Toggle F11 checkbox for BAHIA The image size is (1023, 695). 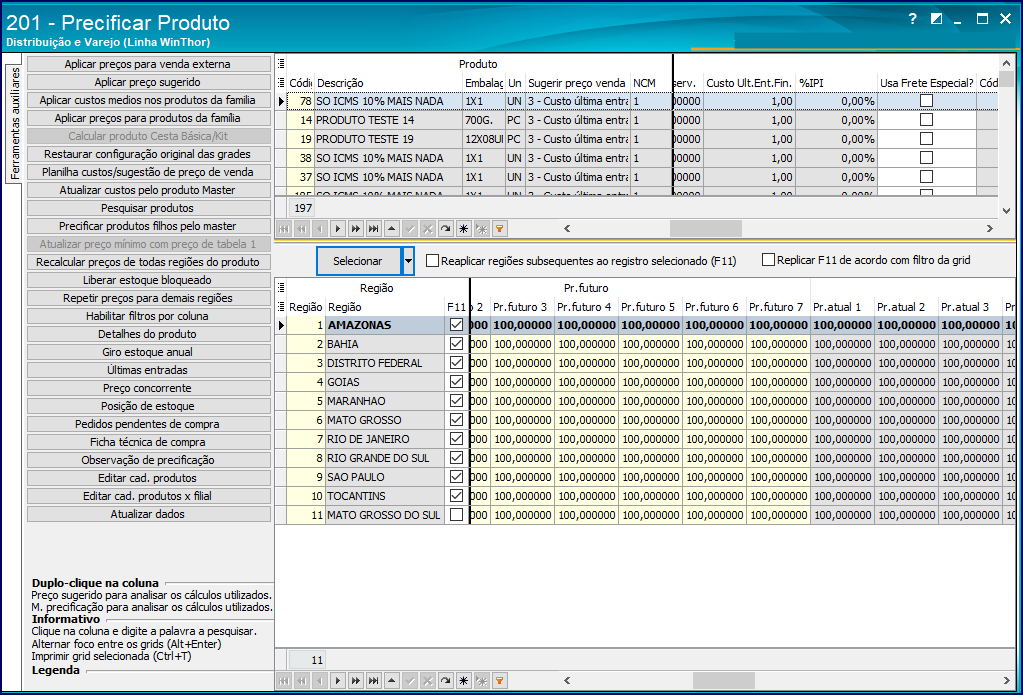click(x=457, y=343)
